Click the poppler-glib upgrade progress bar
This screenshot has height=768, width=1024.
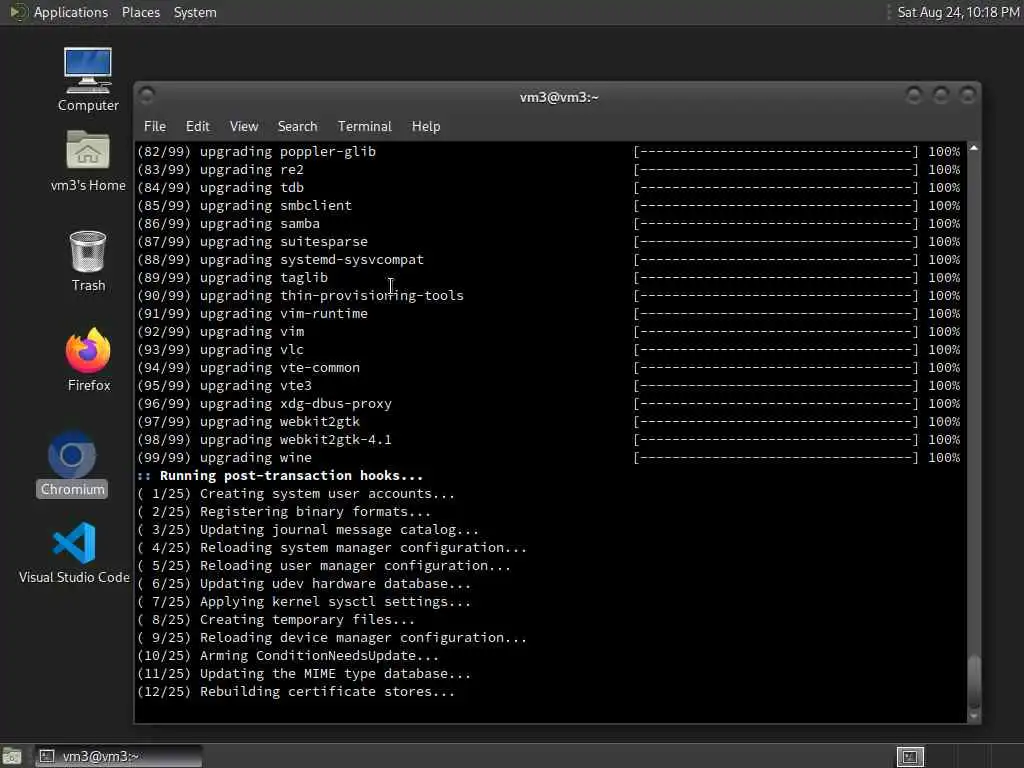(x=776, y=152)
